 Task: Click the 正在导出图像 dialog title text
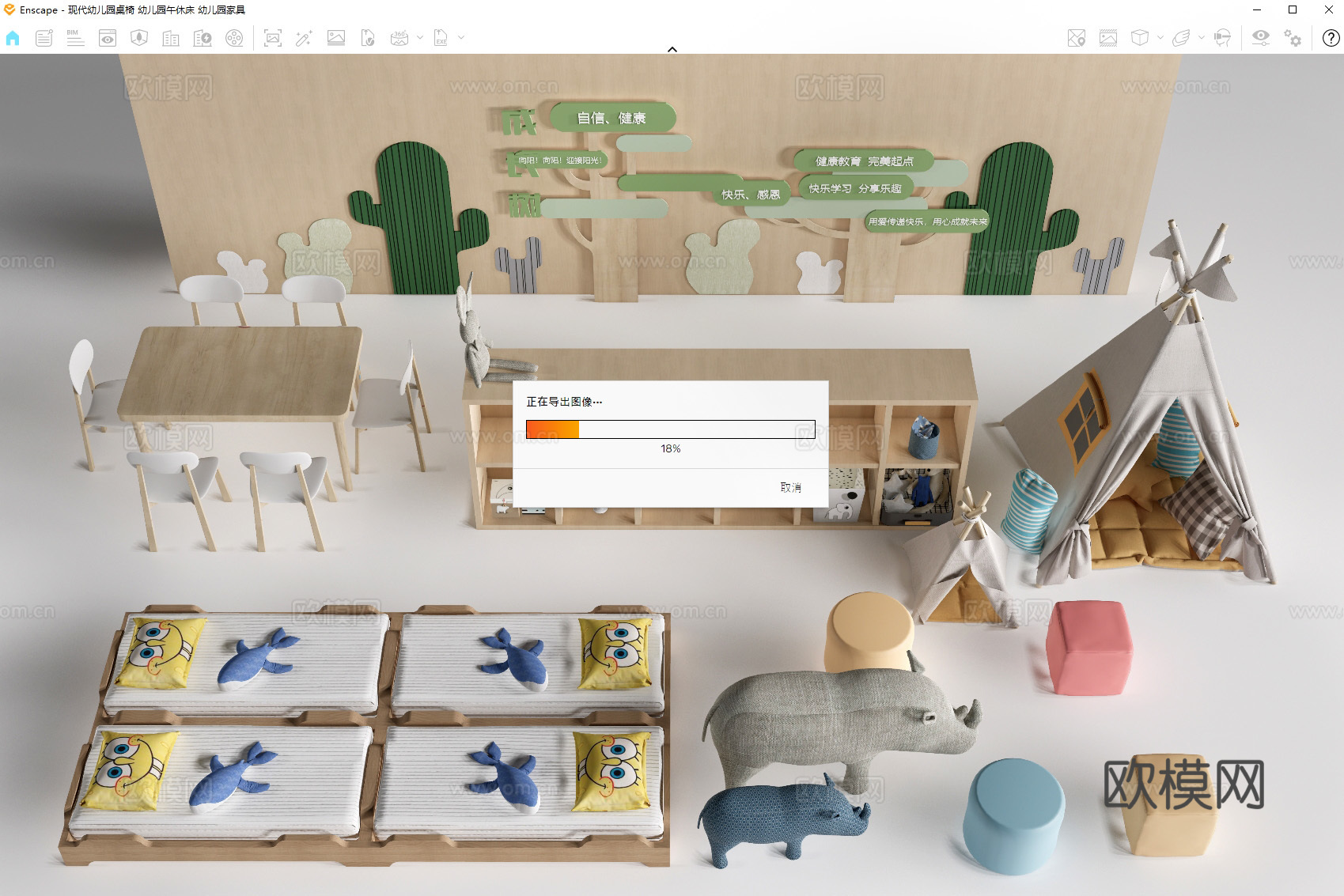pos(564,402)
